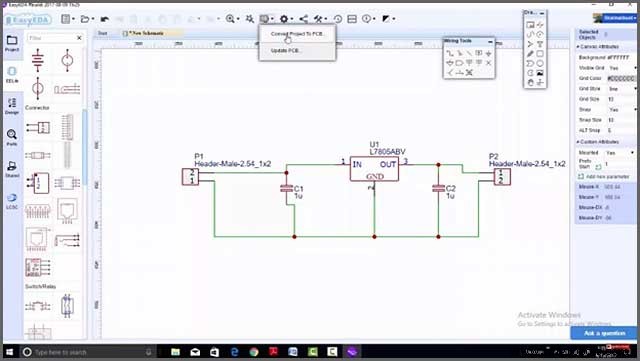This screenshot has width=640, height=361.
Task: Select the battery symbol in the library
Action: [x=38, y=60]
